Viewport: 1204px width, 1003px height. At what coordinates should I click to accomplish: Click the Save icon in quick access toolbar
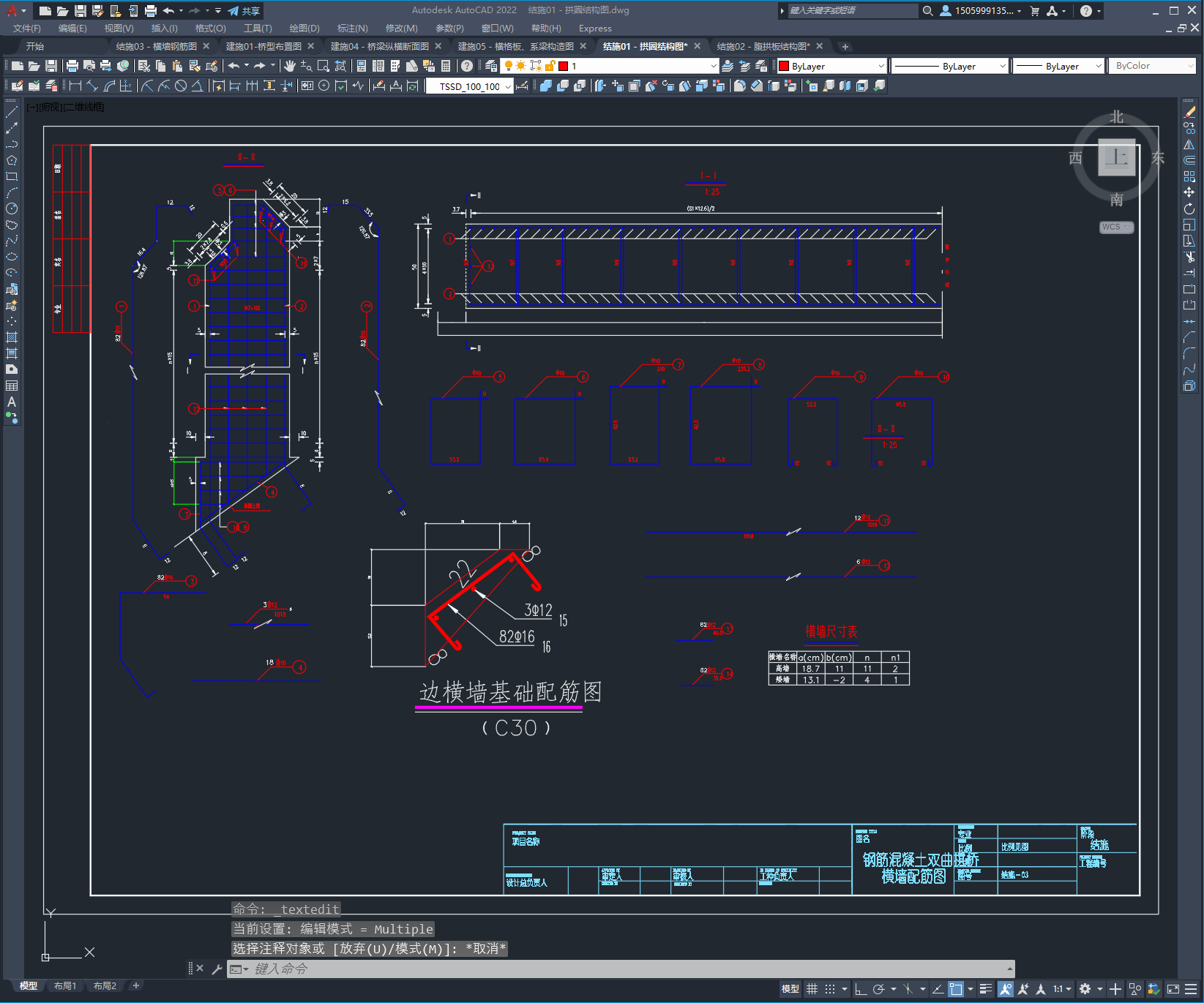81,11
